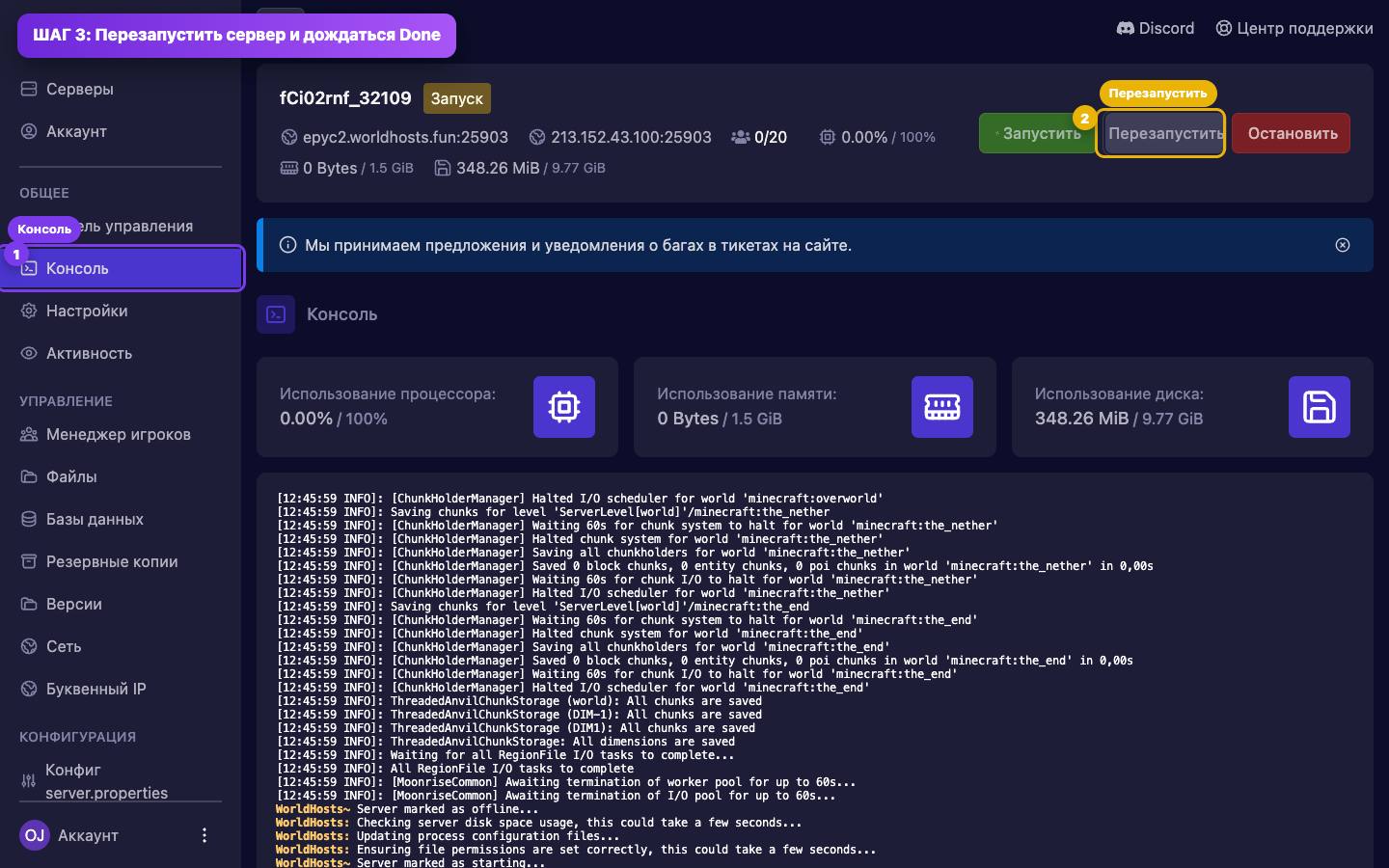This screenshot has width=1389, height=868.
Task: Click the 213.152.43.100:25903 IP address
Action: (631, 137)
